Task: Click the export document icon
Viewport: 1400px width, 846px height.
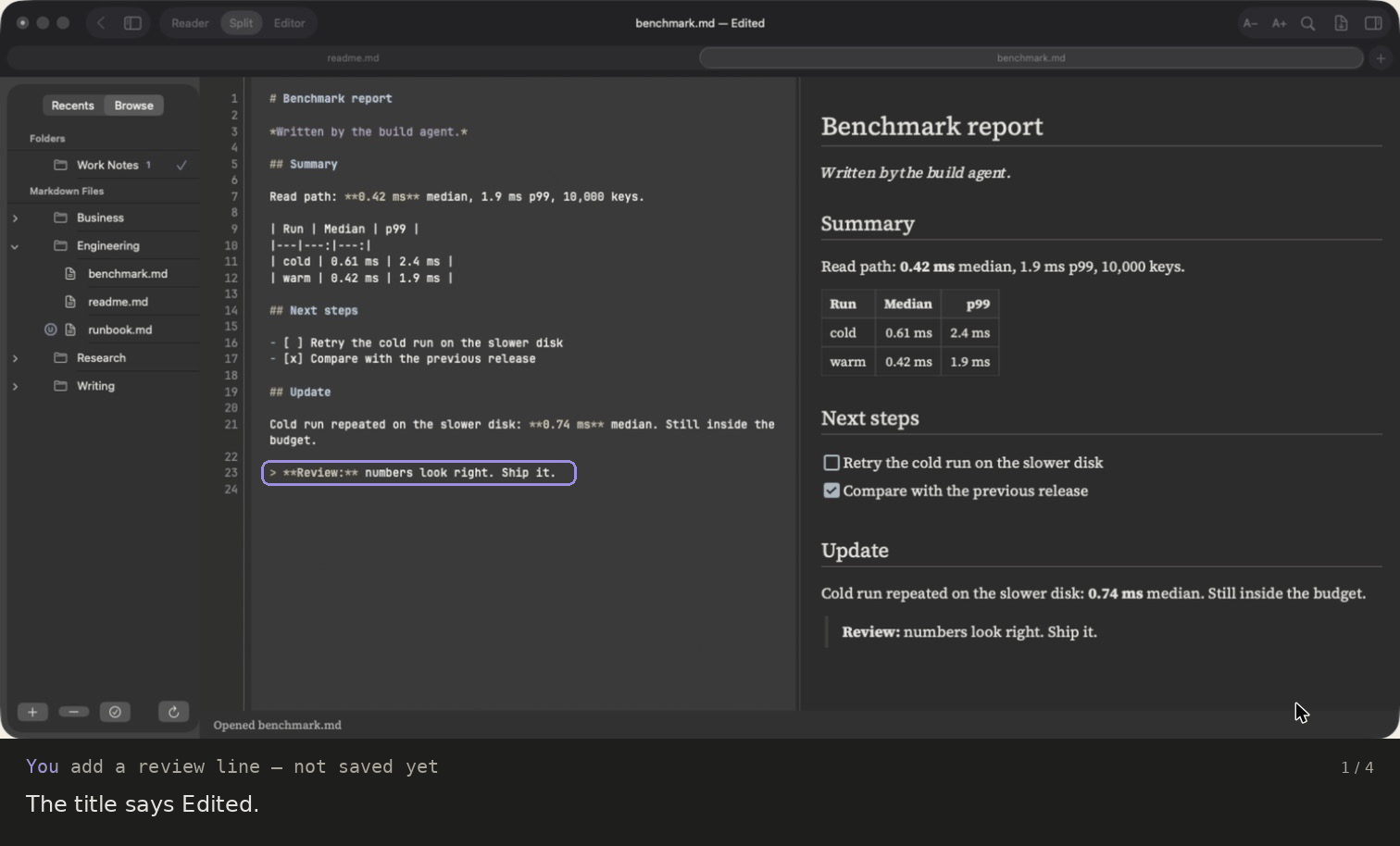Action: pyautogui.click(x=1341, y=23)
